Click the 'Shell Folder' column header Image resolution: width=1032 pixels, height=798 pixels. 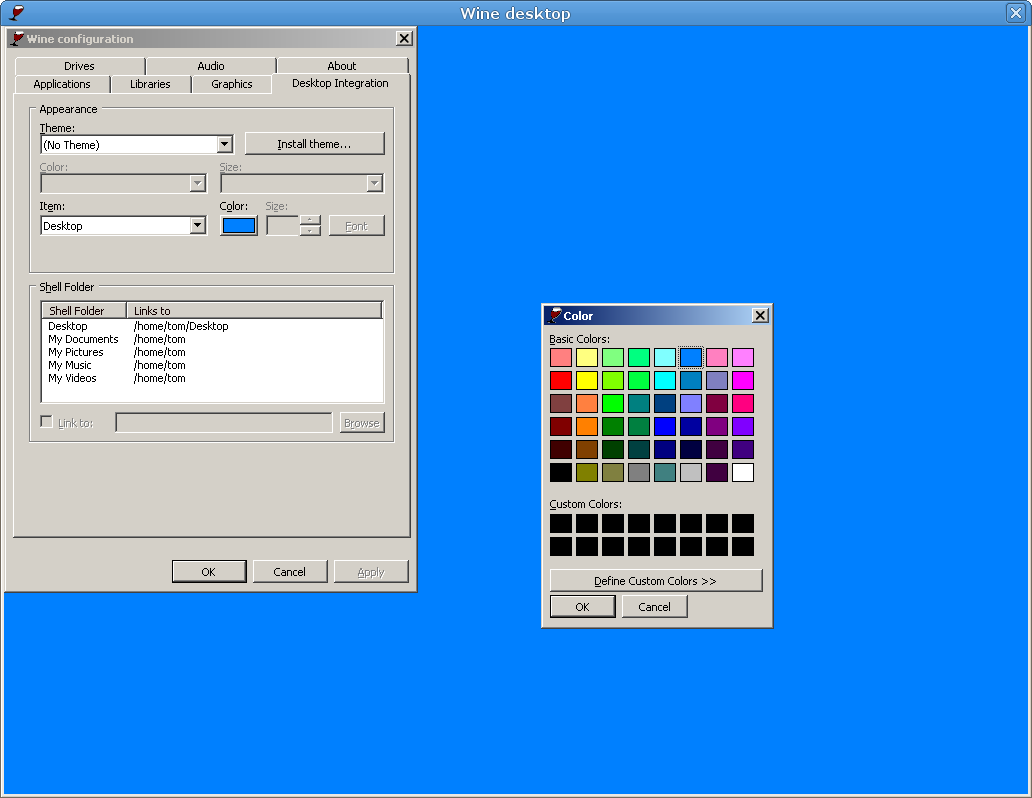(84, 310)
